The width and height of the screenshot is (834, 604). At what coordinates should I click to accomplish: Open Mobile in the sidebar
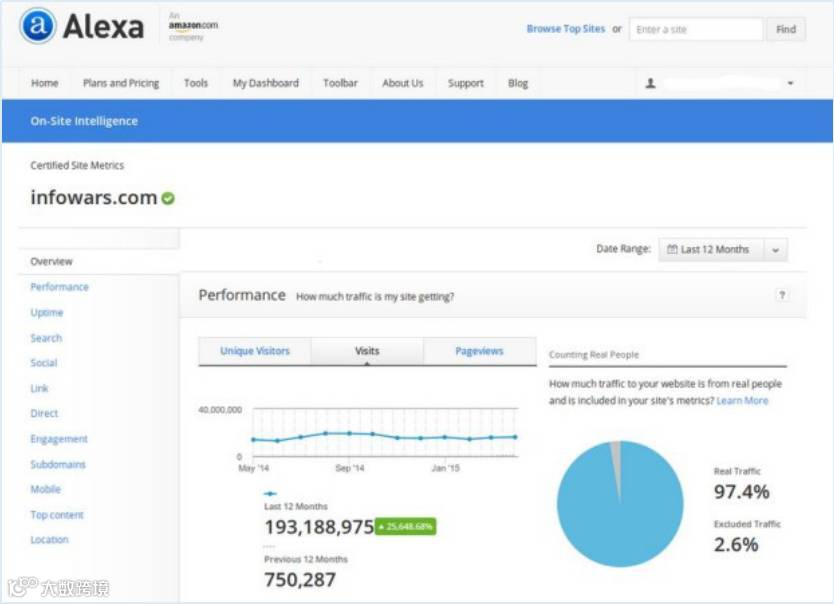coord(45,489)
